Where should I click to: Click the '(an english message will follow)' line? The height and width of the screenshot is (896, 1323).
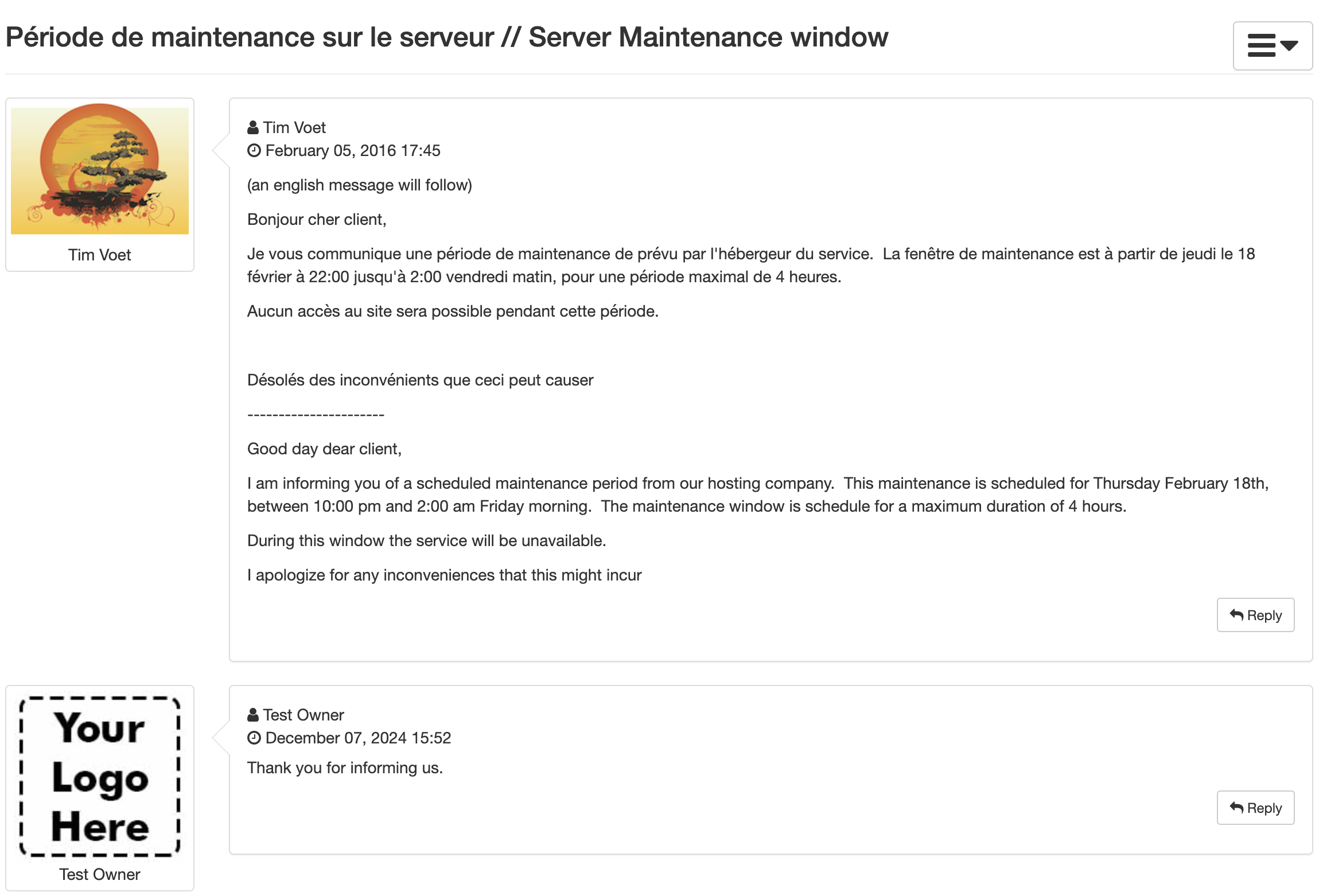point(359,185)
